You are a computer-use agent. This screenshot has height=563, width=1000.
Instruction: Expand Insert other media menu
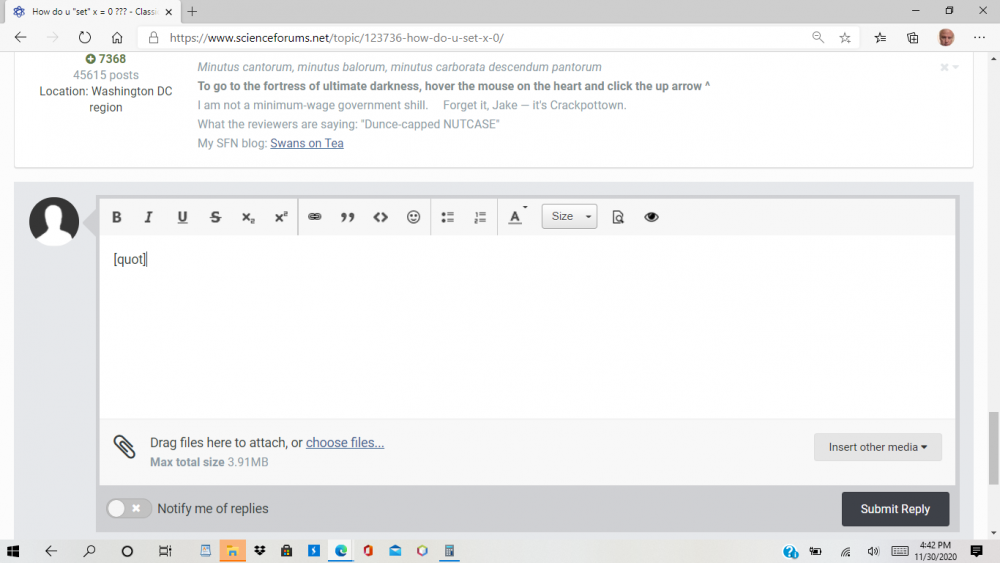(x=877, y=447)
